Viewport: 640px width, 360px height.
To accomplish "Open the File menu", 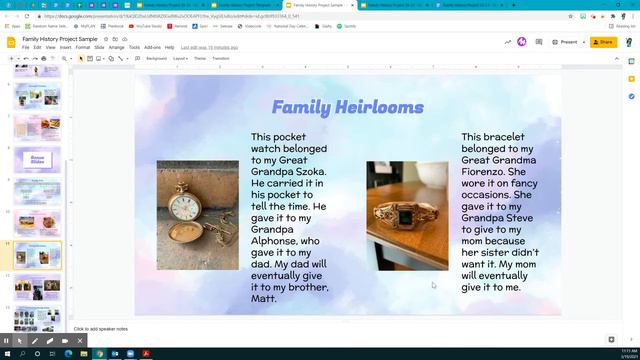I will coord(26,48).
